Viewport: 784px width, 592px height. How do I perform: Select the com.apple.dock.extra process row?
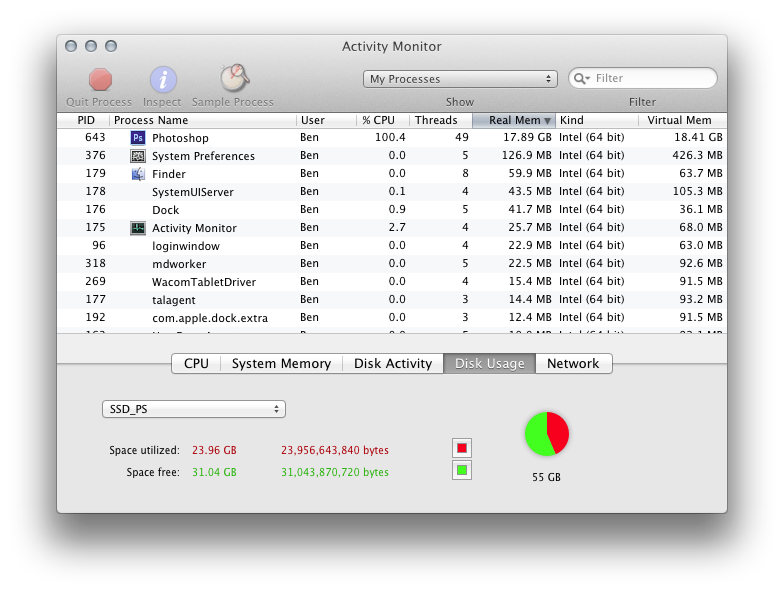392,318
